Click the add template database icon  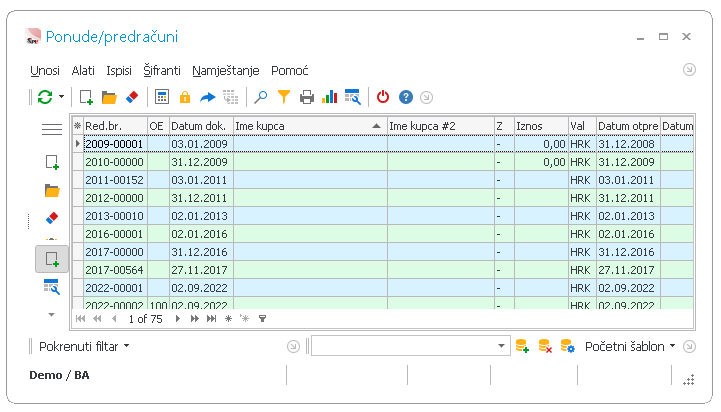pyautogui.click(x=522, y=346)
